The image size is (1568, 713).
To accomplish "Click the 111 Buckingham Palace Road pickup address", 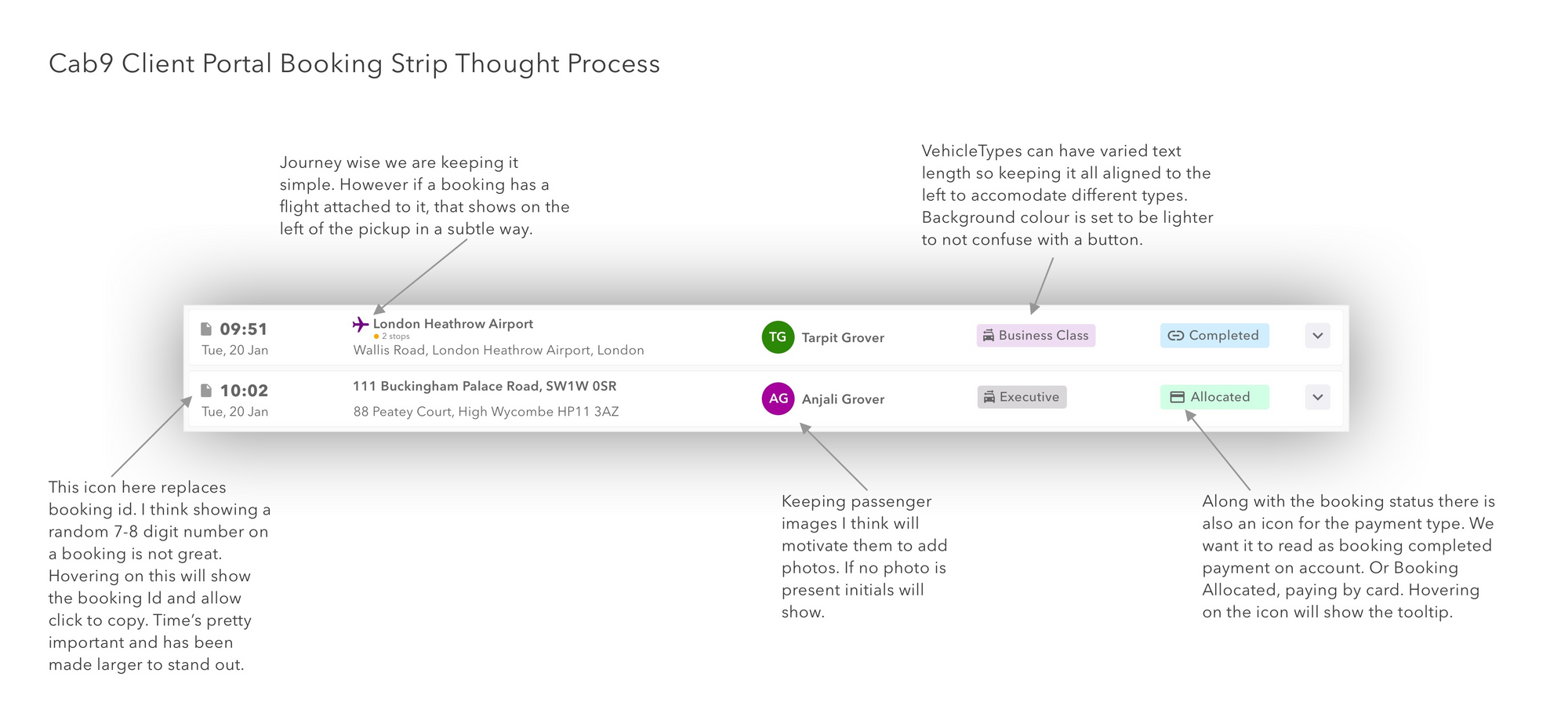I will pos(485,386).
